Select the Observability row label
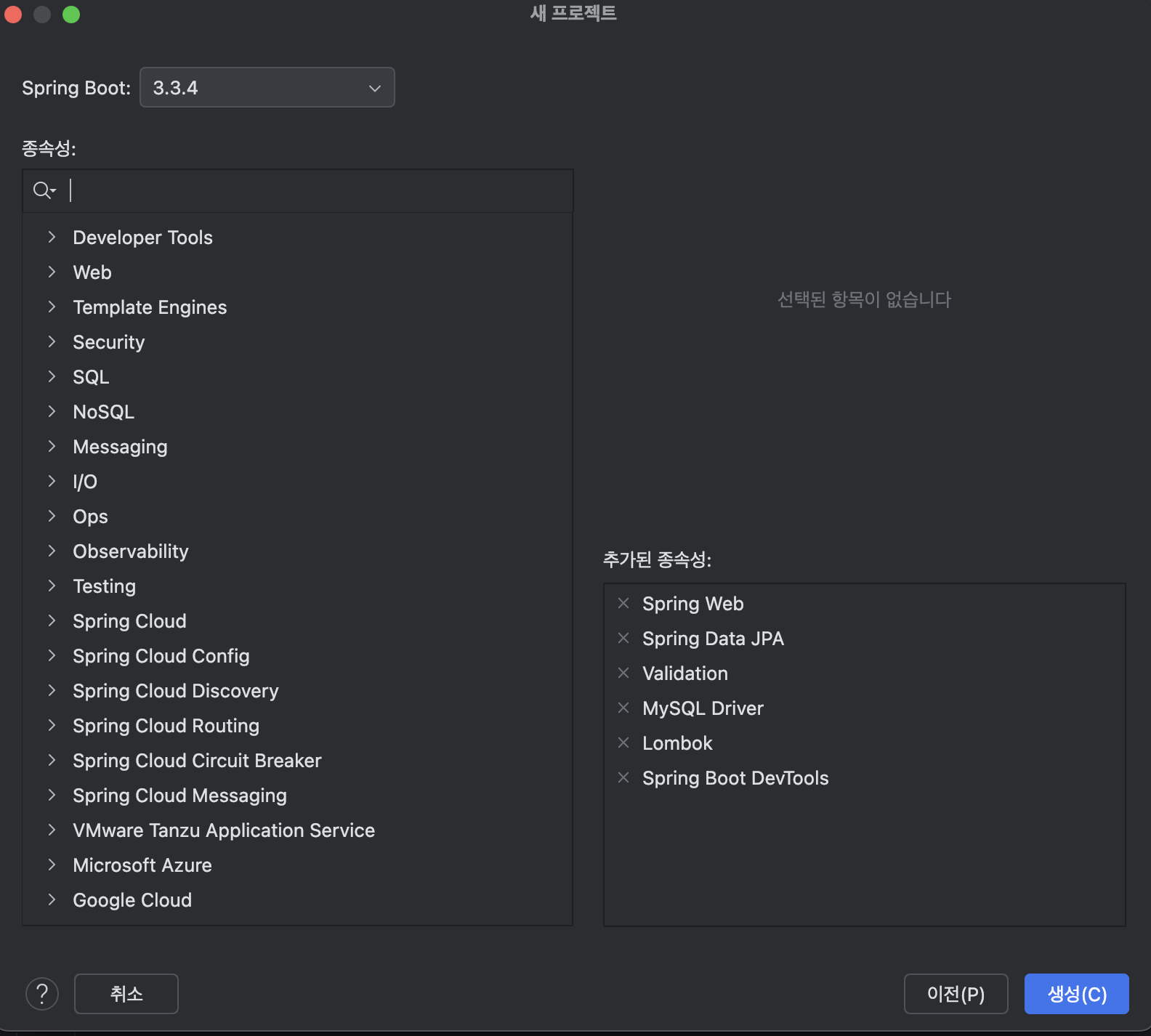The width and height of the screenshot is (1151, 1036). [x=131, y=551]
